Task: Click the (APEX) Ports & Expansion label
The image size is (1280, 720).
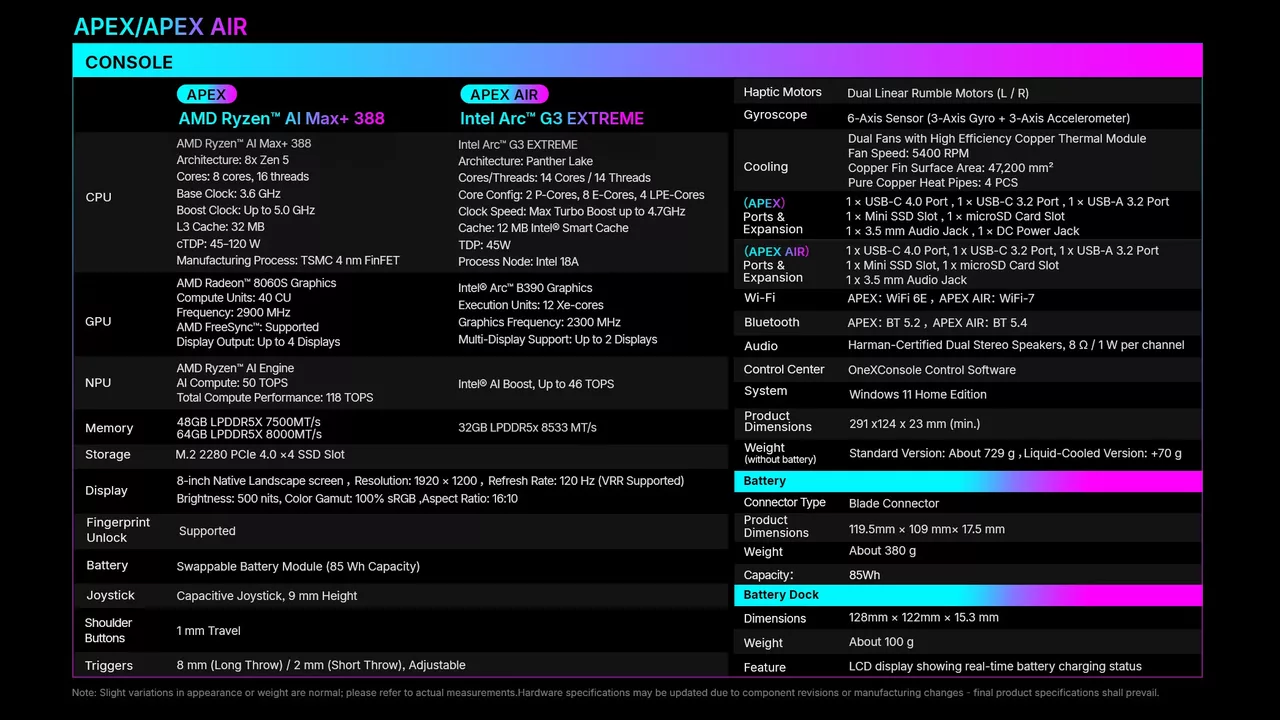Action: pos(773,216)
